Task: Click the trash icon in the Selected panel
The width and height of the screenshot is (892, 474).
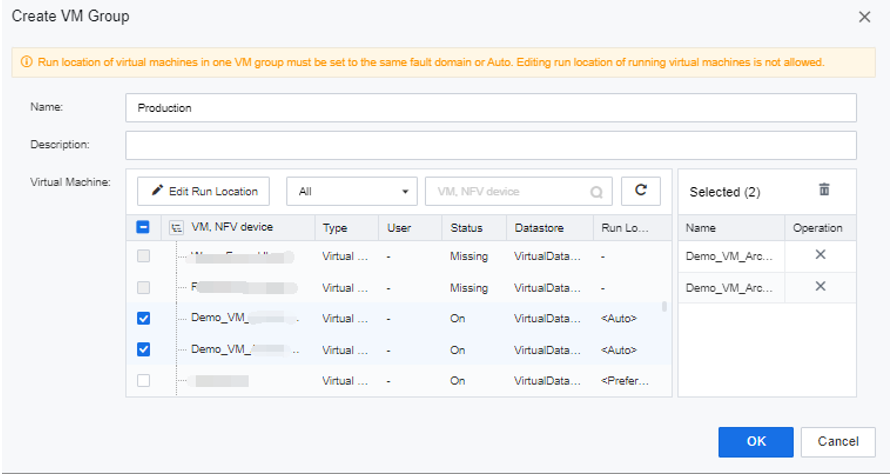Action: (x=824, y=189)
